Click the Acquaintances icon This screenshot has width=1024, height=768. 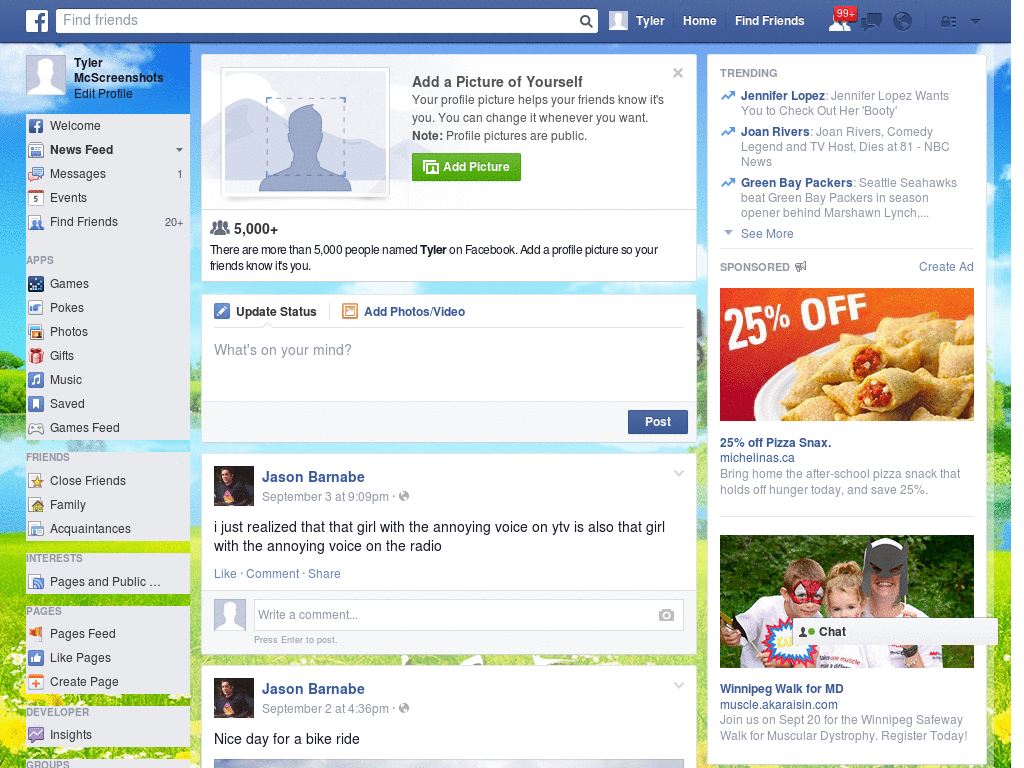click(x=36, y=529)
